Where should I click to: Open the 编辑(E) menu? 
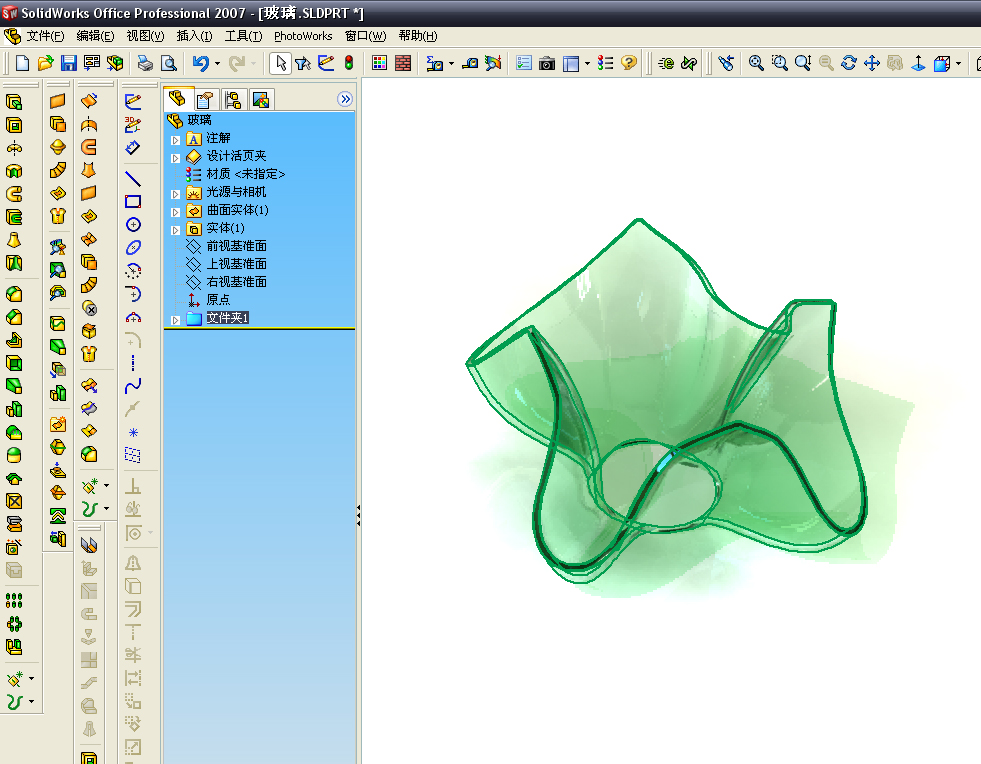[x=95, y=36]
